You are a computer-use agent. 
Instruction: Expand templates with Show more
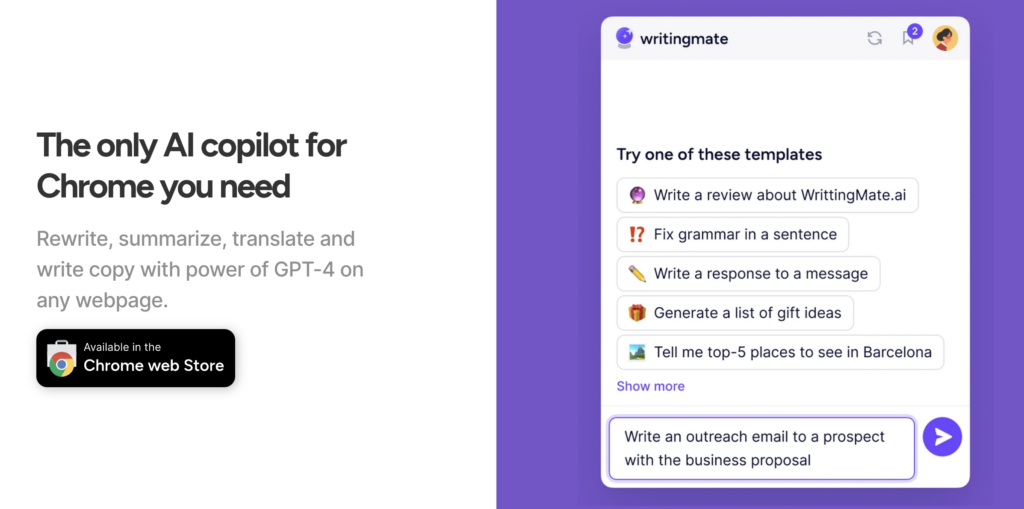click(650, 386)
